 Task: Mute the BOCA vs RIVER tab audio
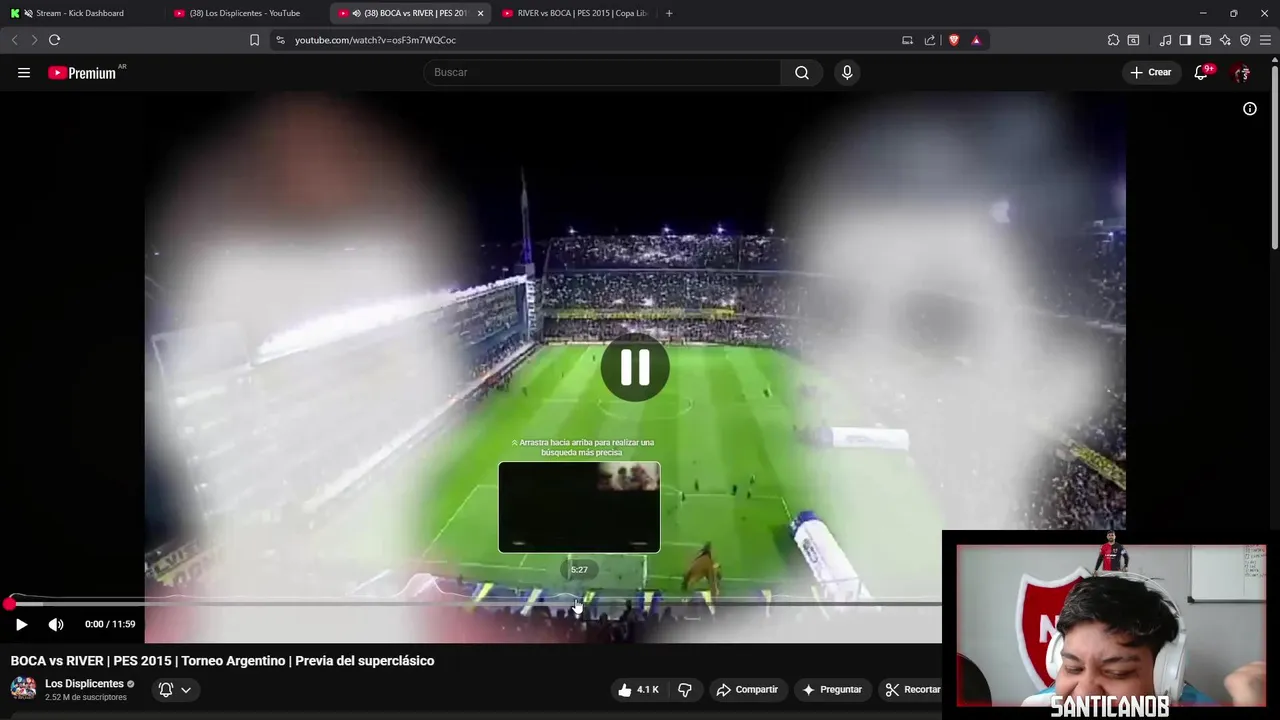[x=357, y=13]
